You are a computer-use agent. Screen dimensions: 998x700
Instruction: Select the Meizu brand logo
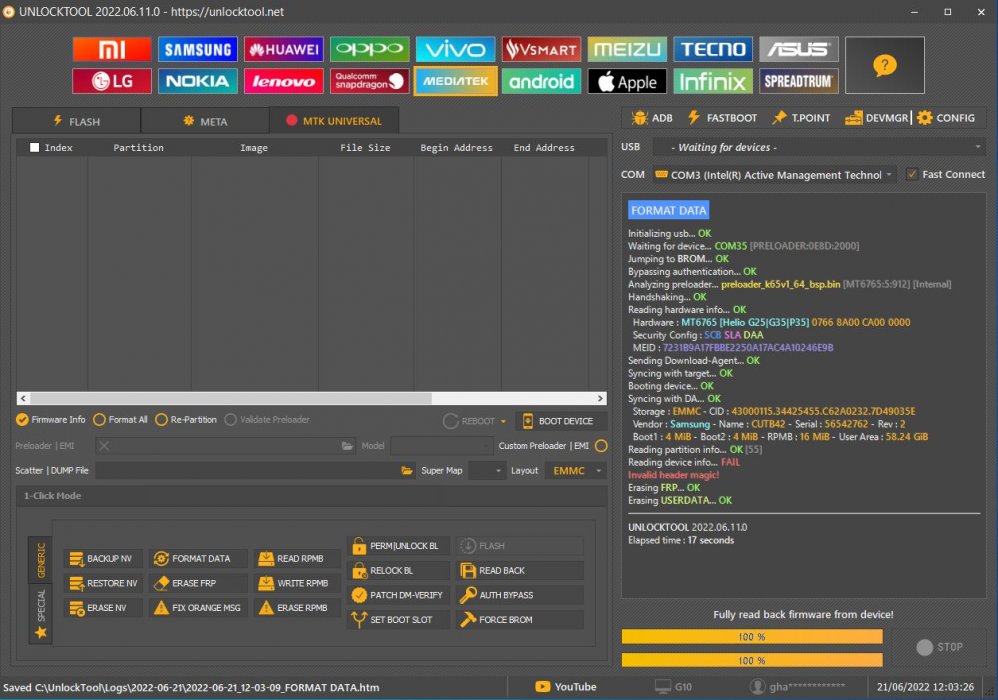click(627, 49)
